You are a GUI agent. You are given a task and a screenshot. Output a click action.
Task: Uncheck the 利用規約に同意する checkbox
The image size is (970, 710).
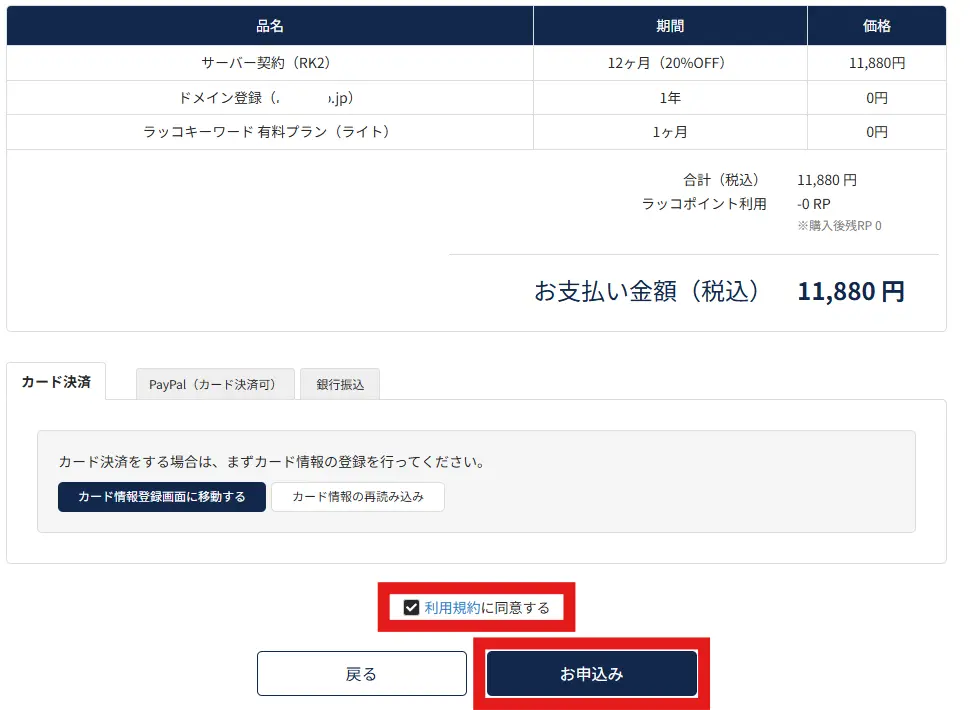tap(412, 606)
